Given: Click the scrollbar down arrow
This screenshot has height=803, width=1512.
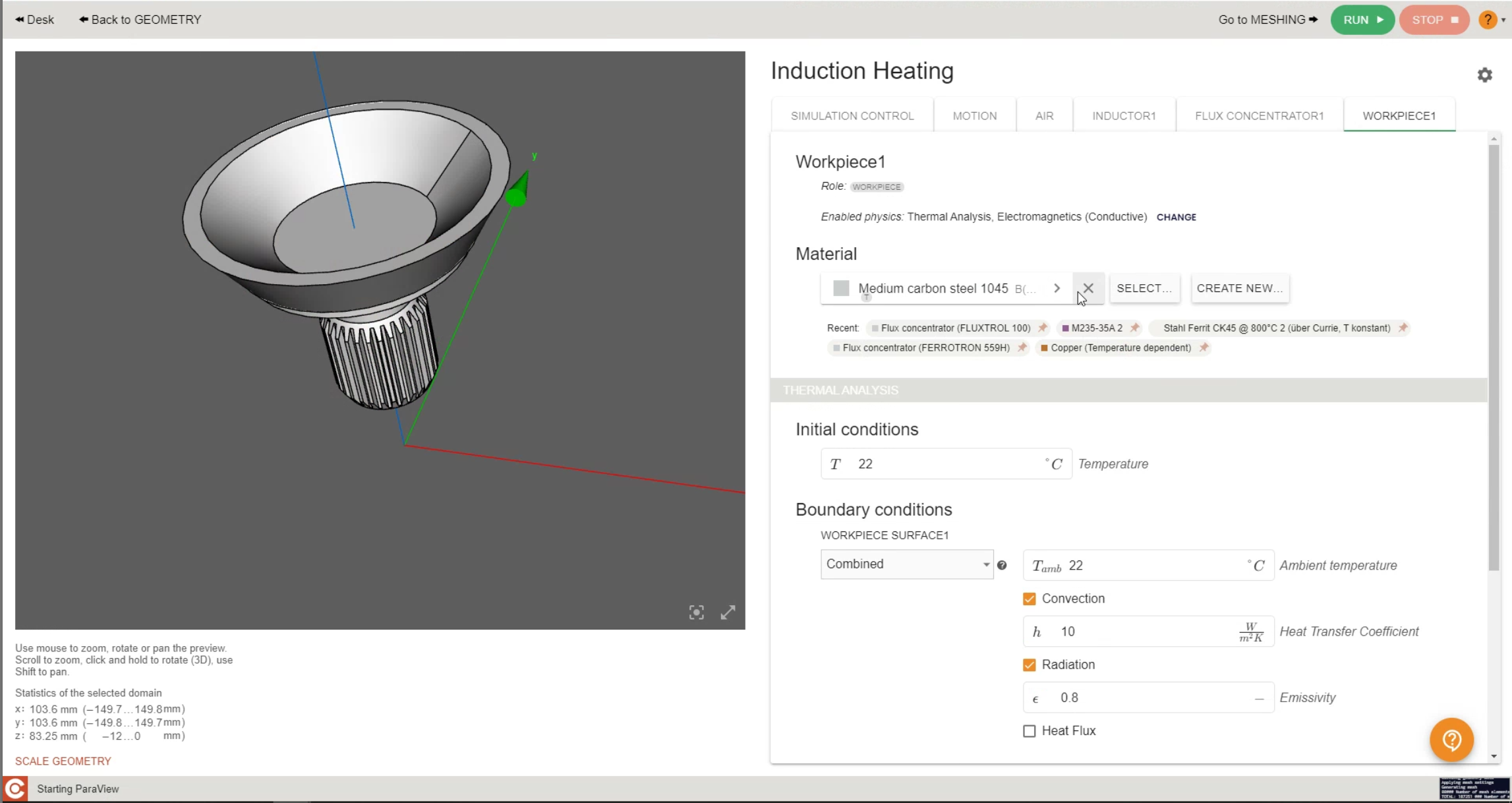Looking at the screenshot, I should pyautogui.click(x=1494, y=756).
